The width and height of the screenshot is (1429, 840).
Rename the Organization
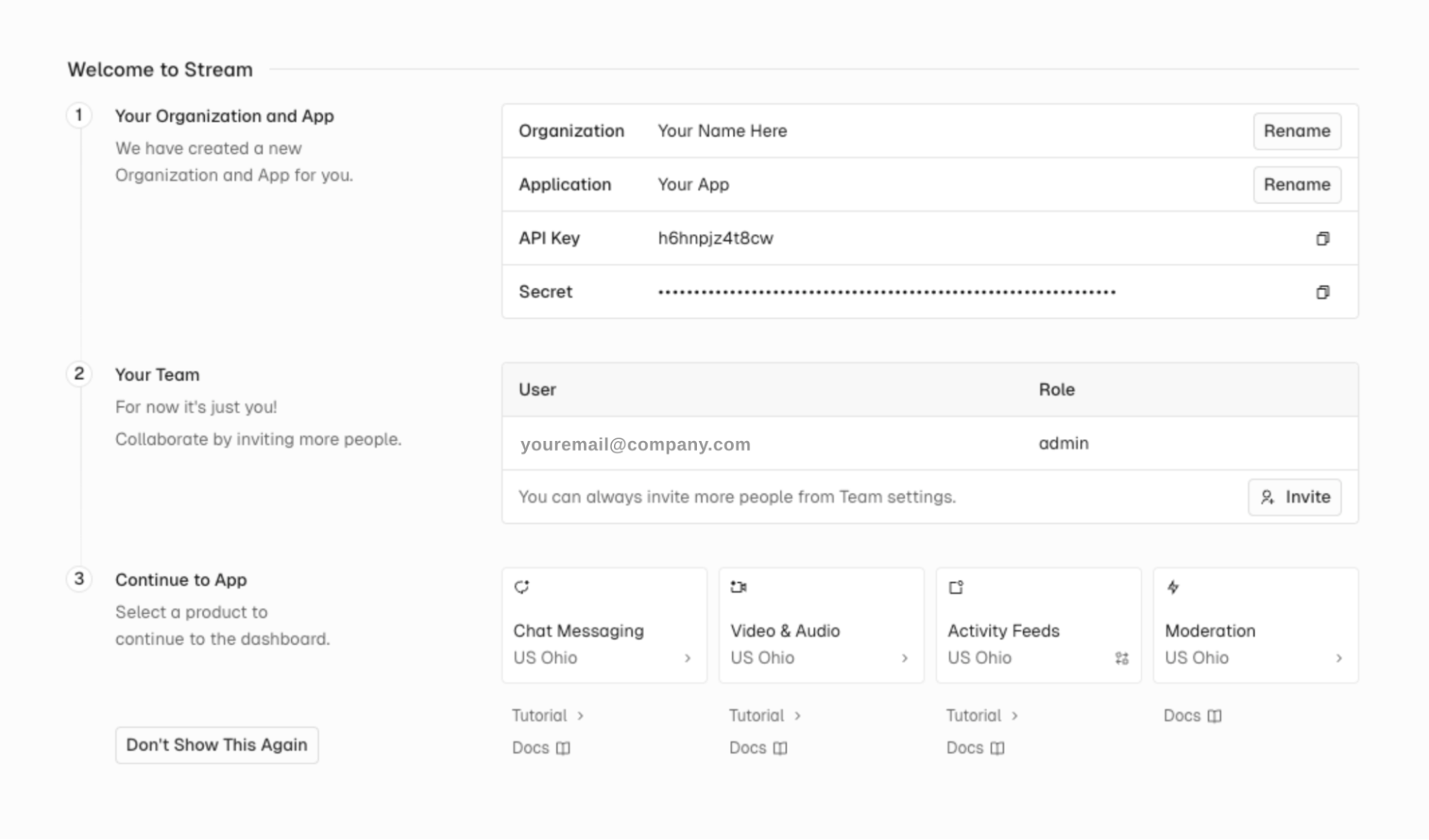coord(1297,132)
